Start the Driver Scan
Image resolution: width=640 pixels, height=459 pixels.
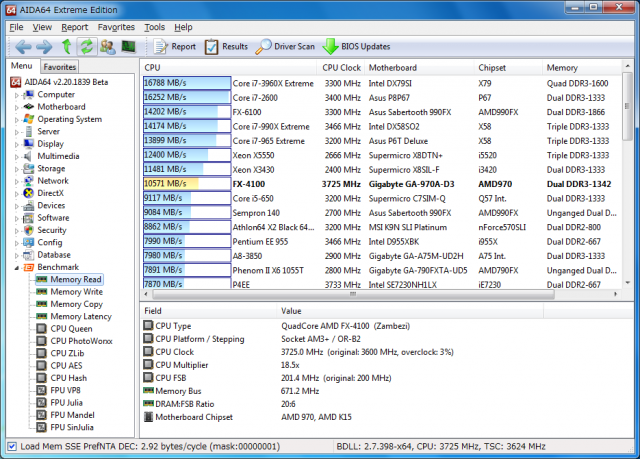point(285,47)
